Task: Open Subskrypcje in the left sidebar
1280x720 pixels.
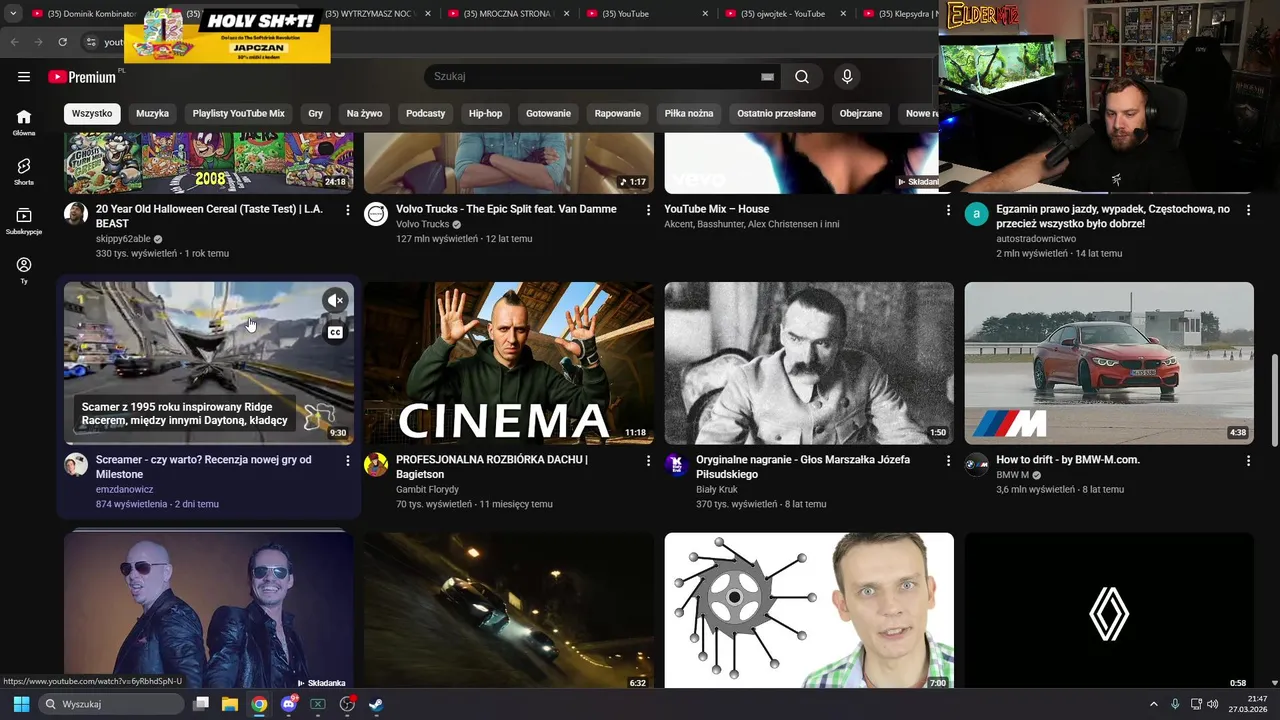Action: tap(24, 221)
